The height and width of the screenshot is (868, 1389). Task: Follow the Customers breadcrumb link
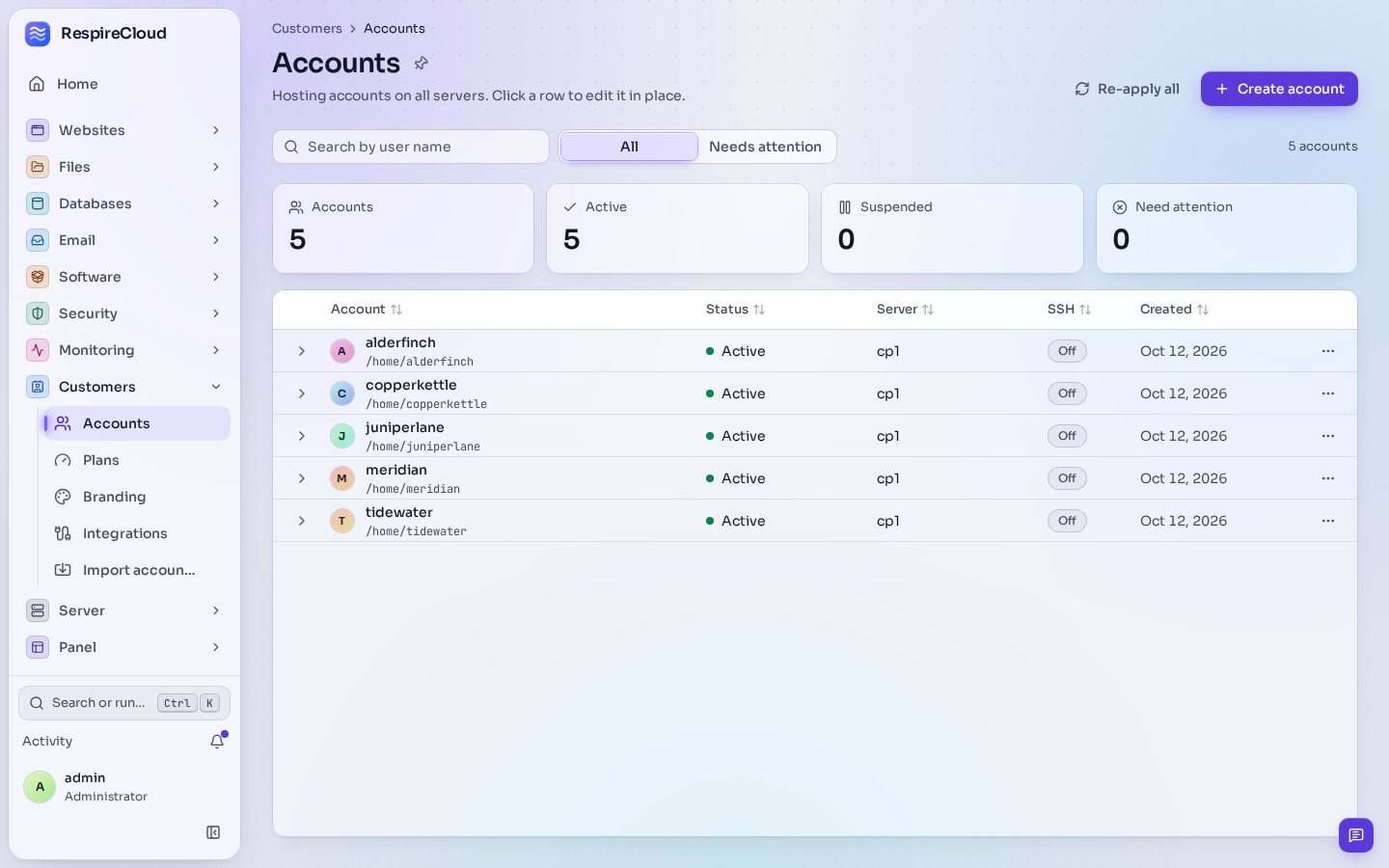click(x=307, y=29)
